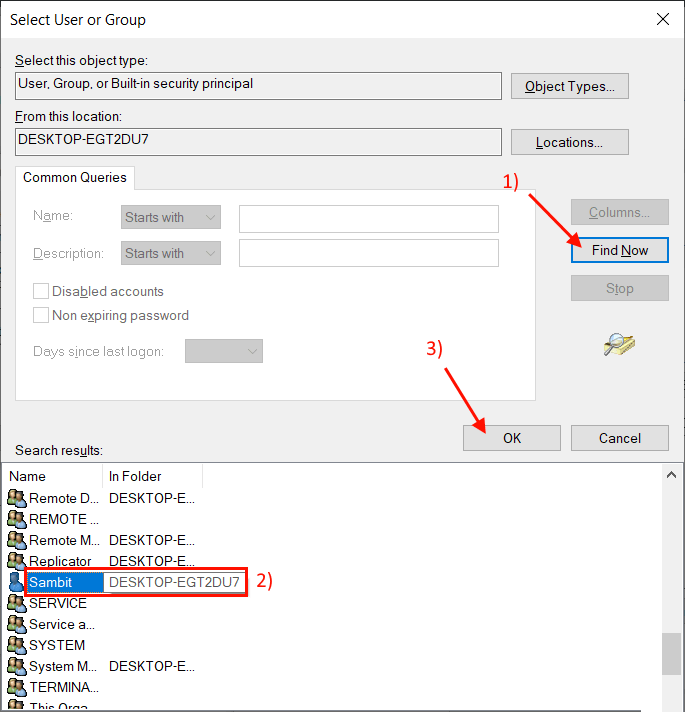The height and width of the screenshot is (712, 685).
Task: Select the Sambit user icon
Action: coord(16,582)
